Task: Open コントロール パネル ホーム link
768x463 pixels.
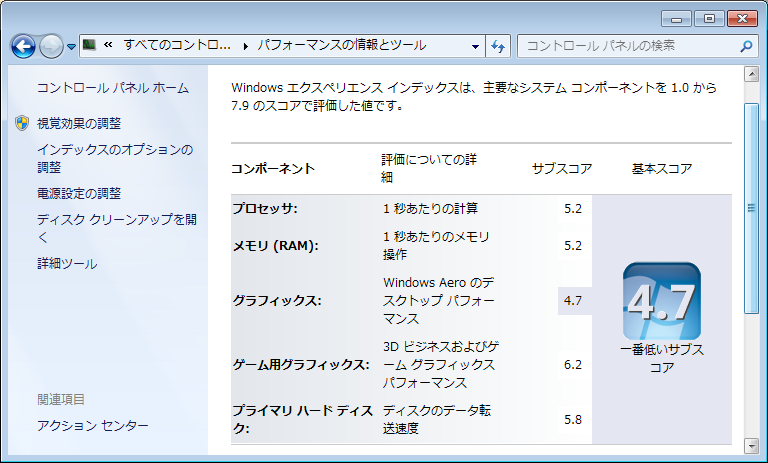Action: [x=113, y=88]
